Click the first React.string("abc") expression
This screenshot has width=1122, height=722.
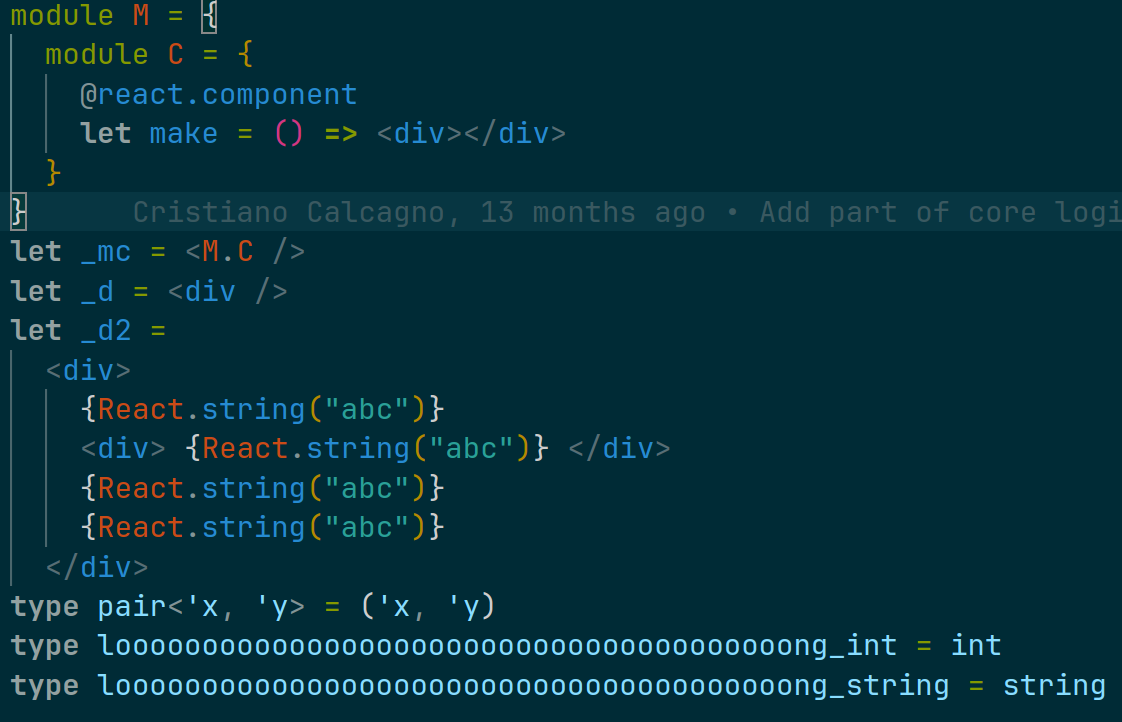click(263, 409)
